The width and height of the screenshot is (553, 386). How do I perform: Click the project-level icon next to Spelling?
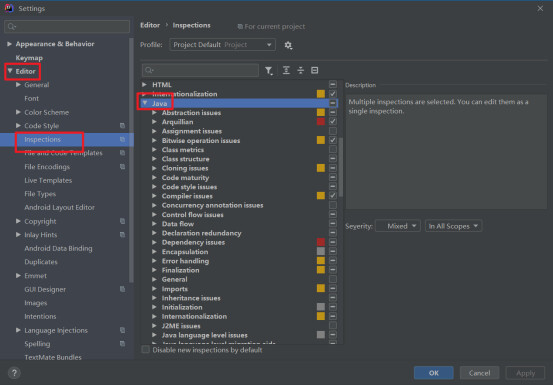pyautogui.click(x=122, y=344)
